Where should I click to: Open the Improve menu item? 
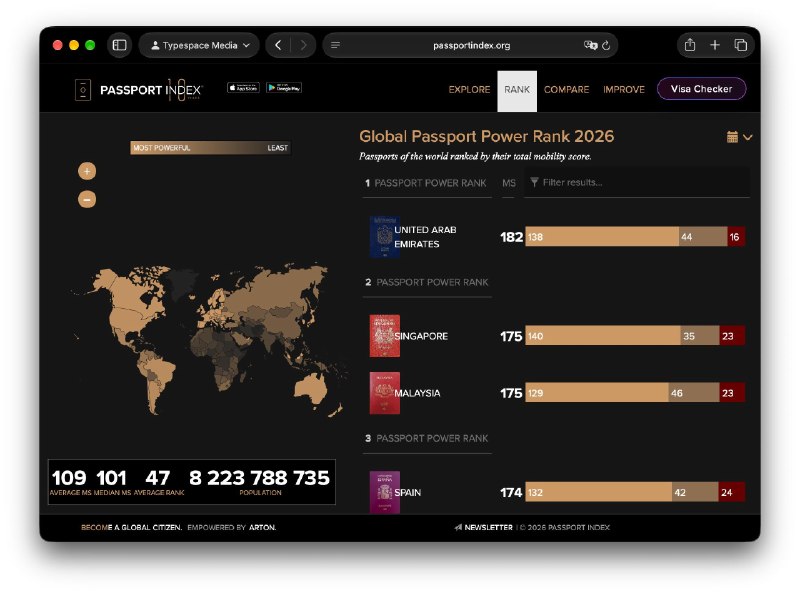point(623,90)
